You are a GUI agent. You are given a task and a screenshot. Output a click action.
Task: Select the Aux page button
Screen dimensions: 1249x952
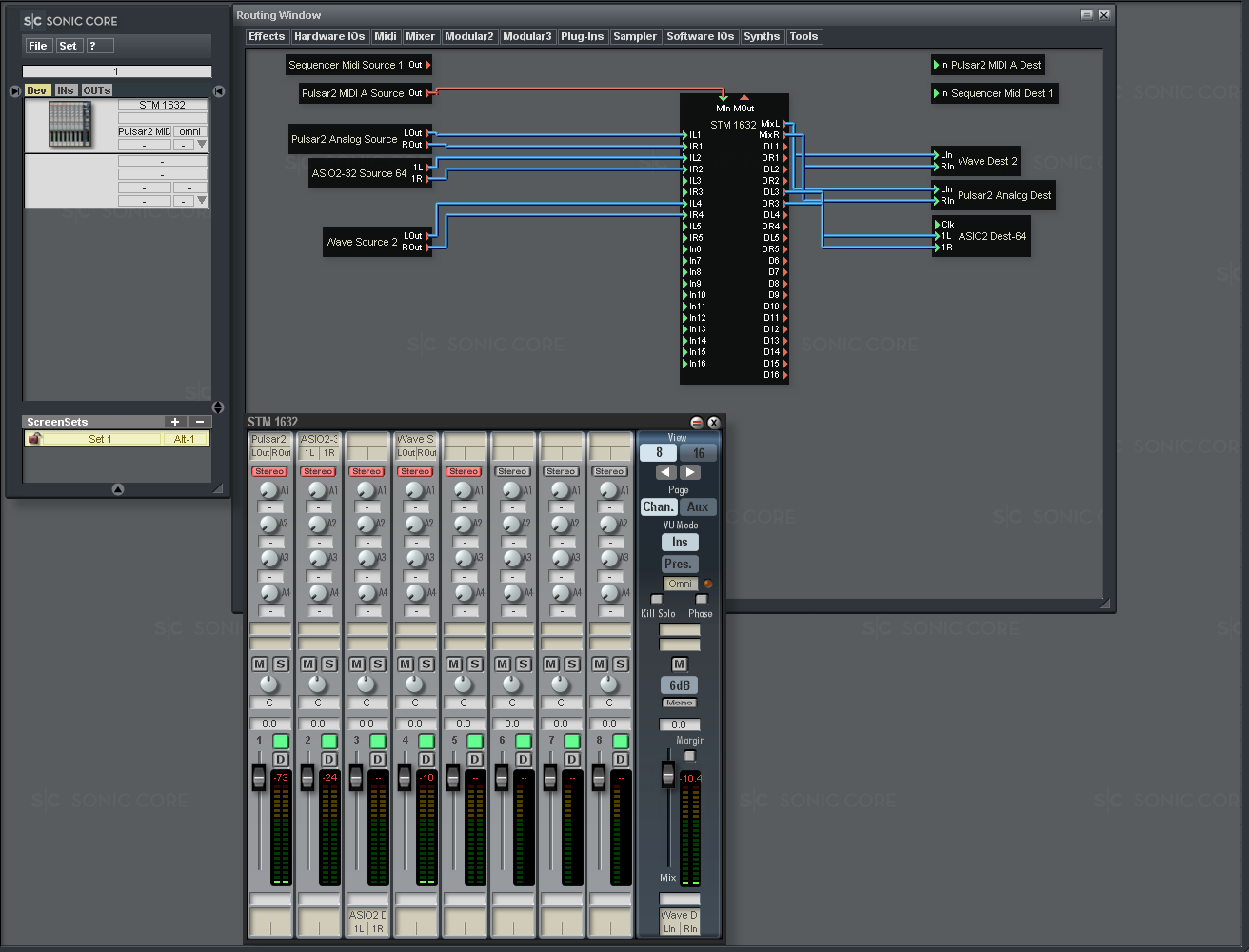[x=698, y=506]
